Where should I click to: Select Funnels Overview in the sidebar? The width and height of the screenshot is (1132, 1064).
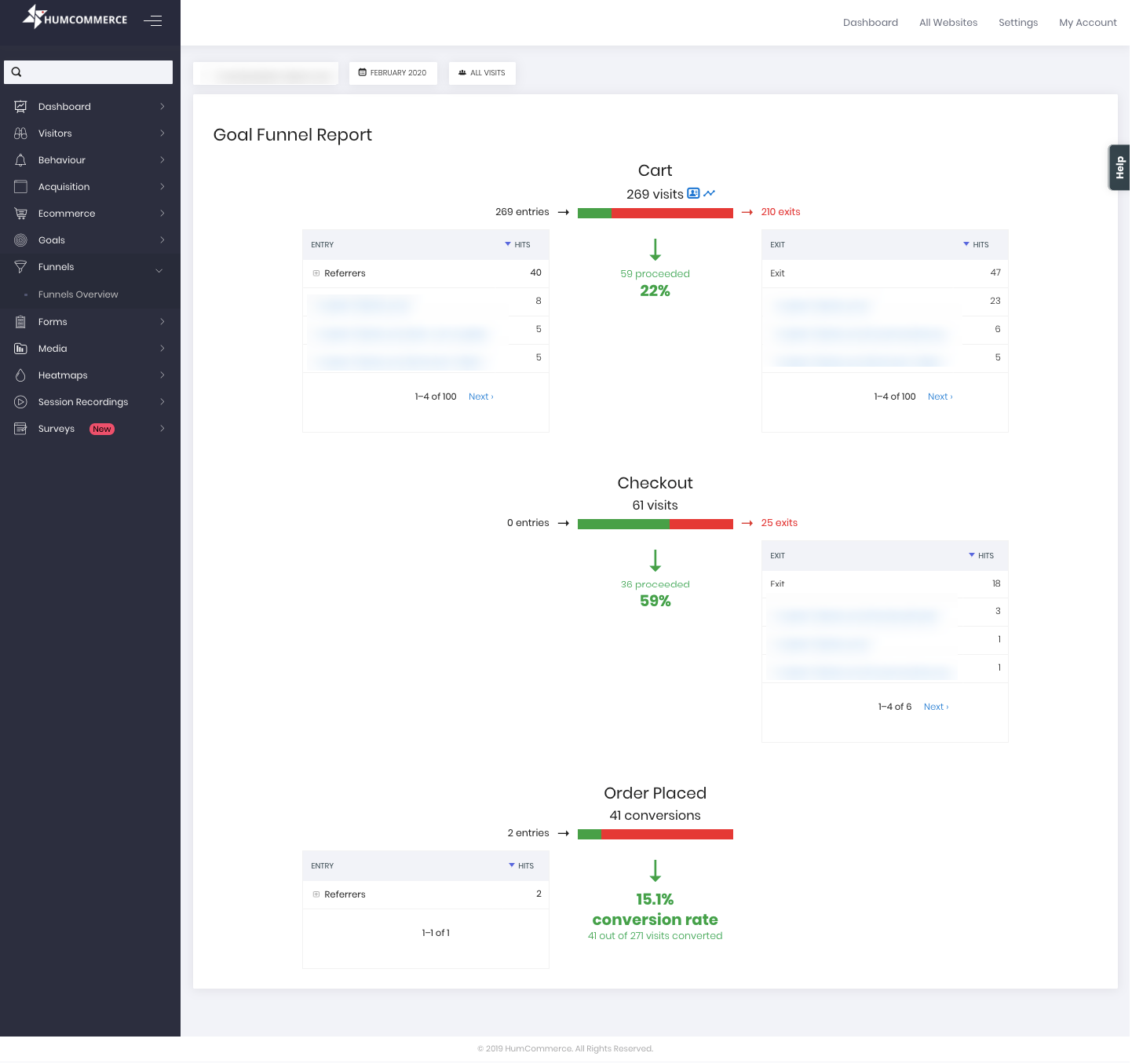point(78,294)
